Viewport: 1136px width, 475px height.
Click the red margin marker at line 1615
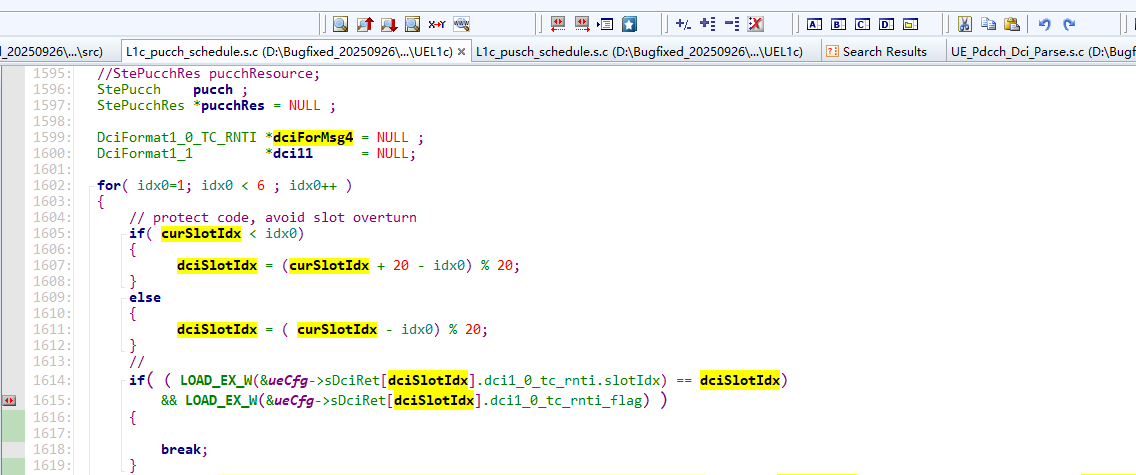10,400
